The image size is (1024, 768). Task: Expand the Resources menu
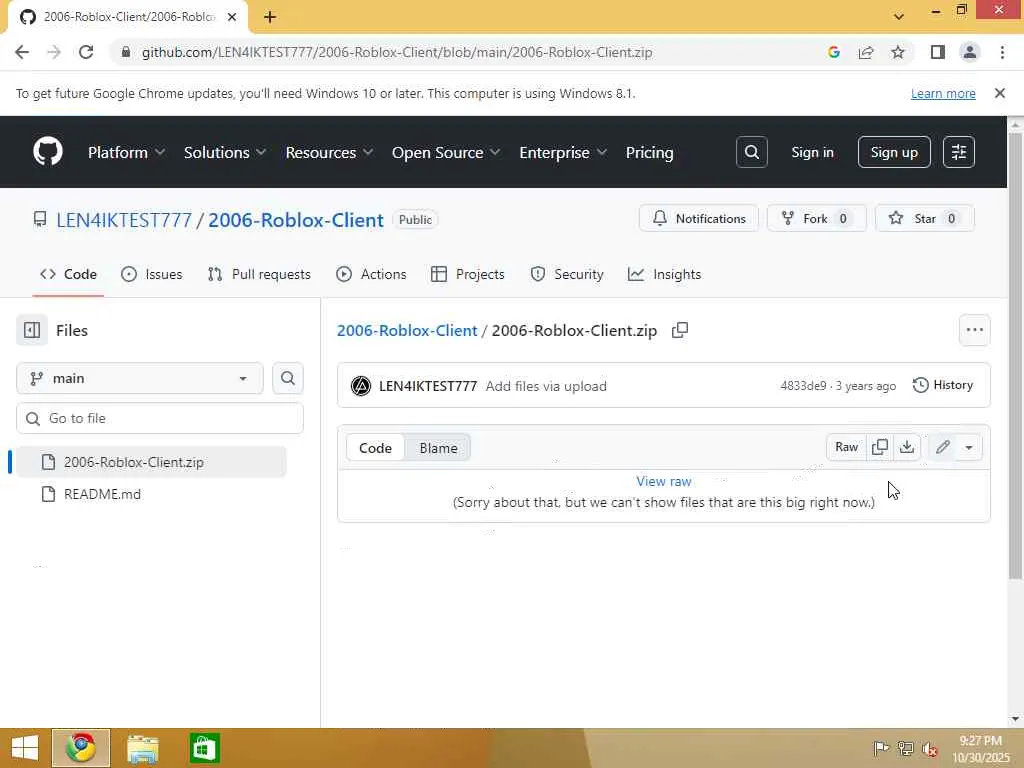329,152
